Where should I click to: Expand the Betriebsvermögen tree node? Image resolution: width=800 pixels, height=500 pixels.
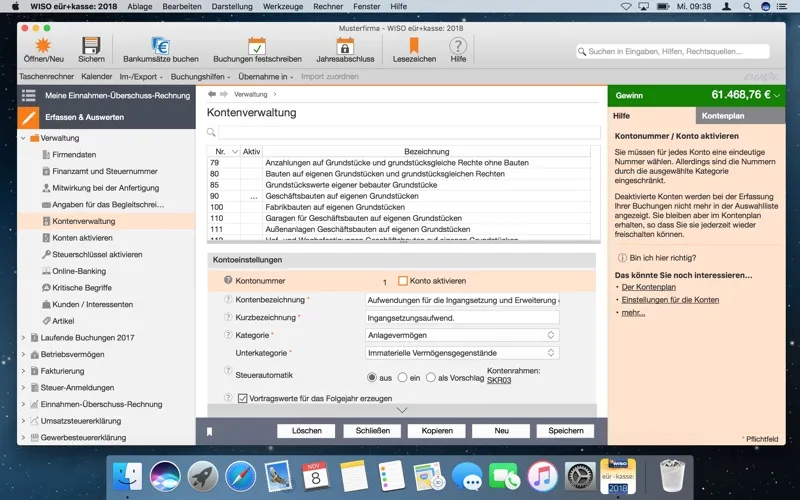tap(23, 354)
